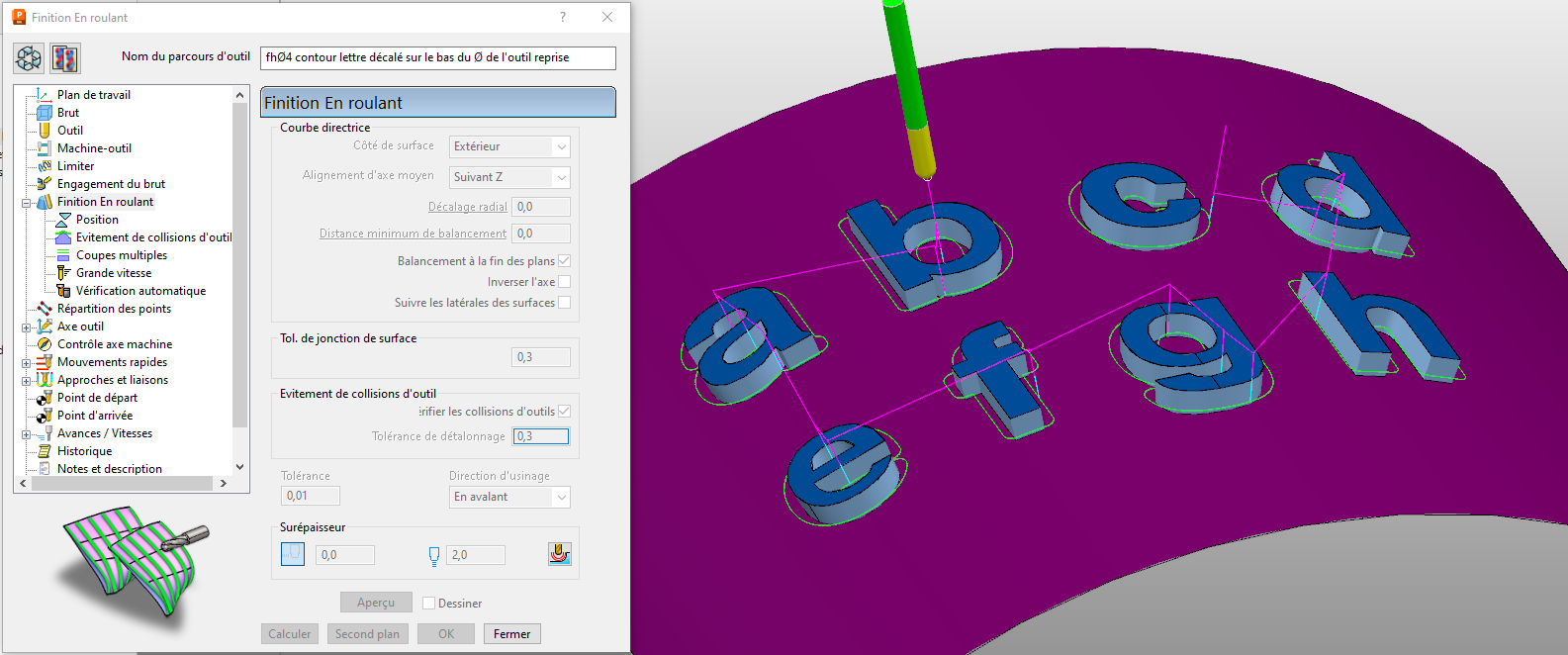The height and width of the screenshot is (655, 1568).
Task: Click the Tolérance de détalonnage input field
Action: [540, 436]
